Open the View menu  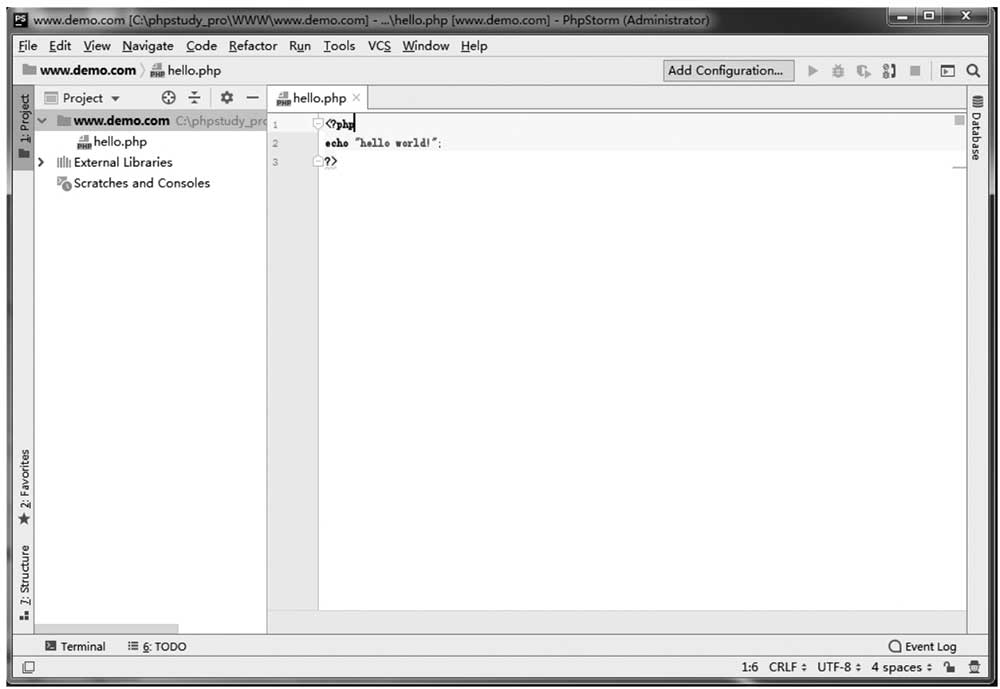coord(97,46)
